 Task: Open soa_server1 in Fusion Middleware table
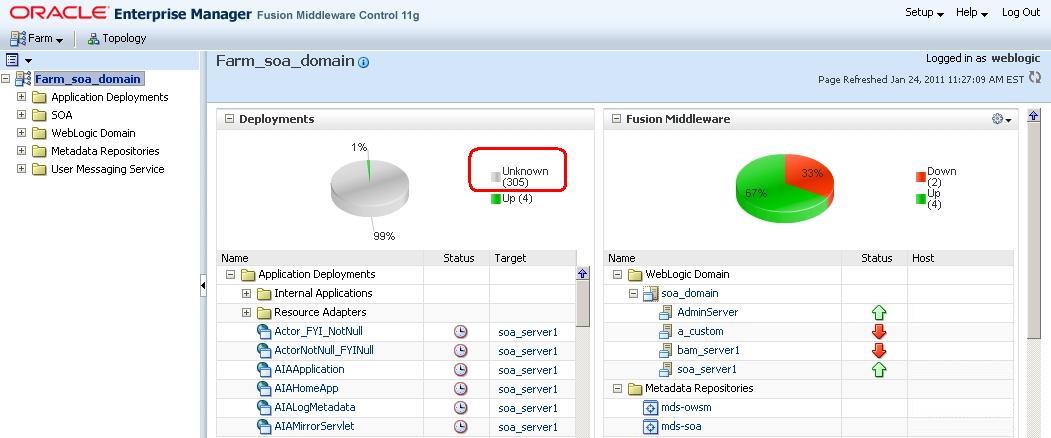coord(706,369)
